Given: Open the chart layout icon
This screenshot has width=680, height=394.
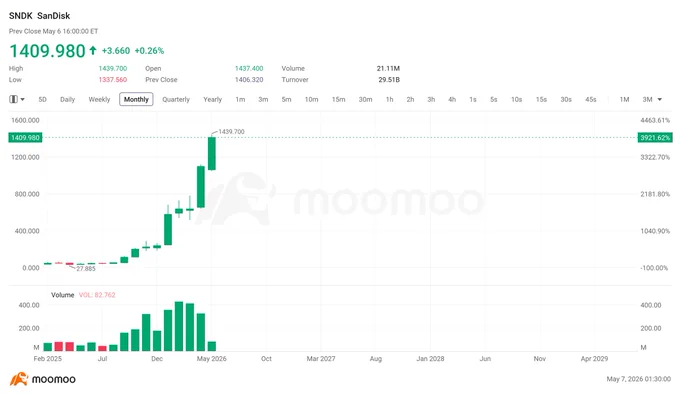Looking at the screenshot, I should pos(13,99).
